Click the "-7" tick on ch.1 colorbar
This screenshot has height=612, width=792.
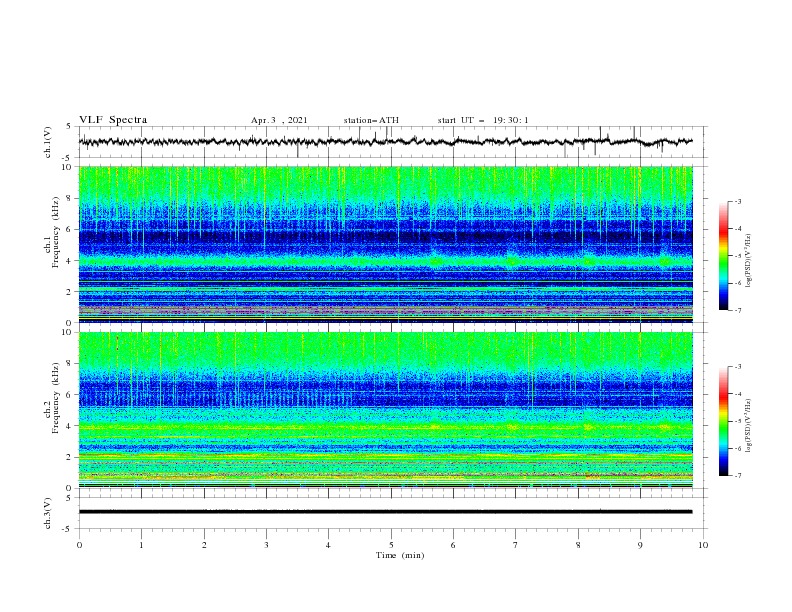(x=738, y=310)
